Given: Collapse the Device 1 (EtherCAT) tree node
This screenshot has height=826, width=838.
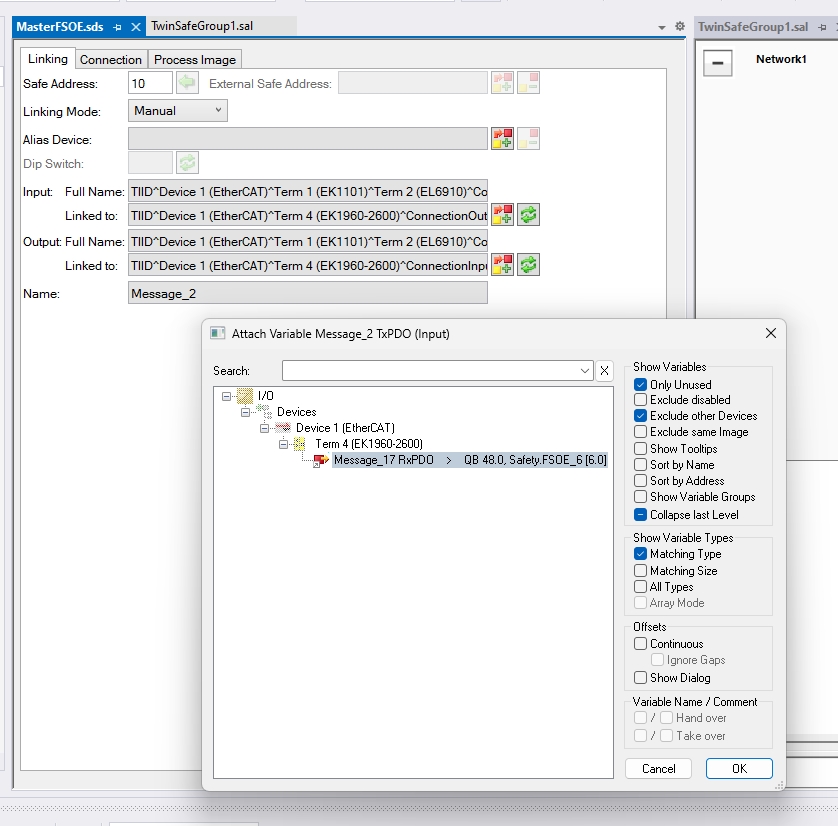Looking at the screenshot, I should 265,428.
